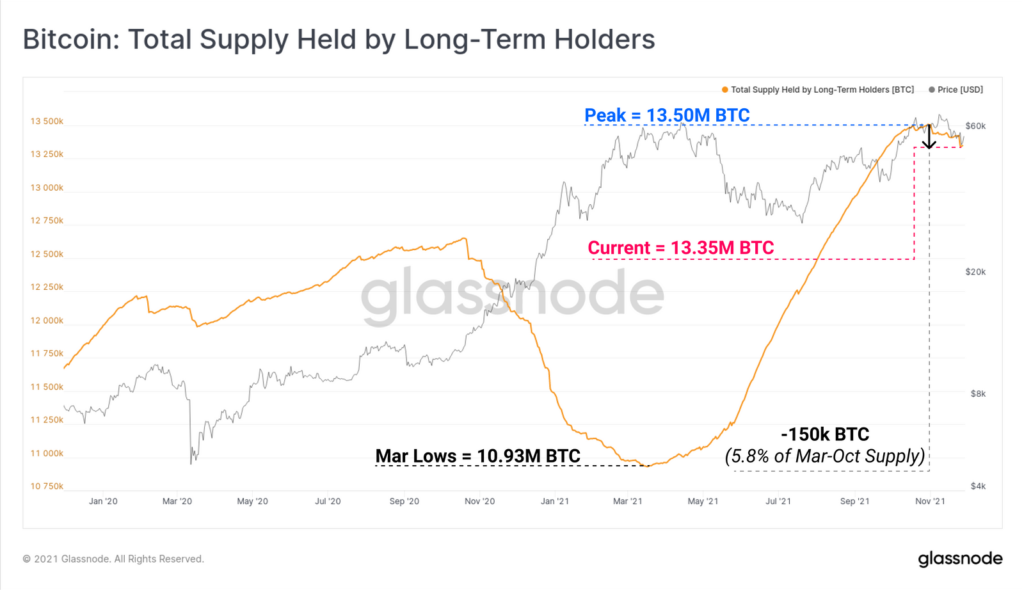Click the chart title text

point(338,40)
